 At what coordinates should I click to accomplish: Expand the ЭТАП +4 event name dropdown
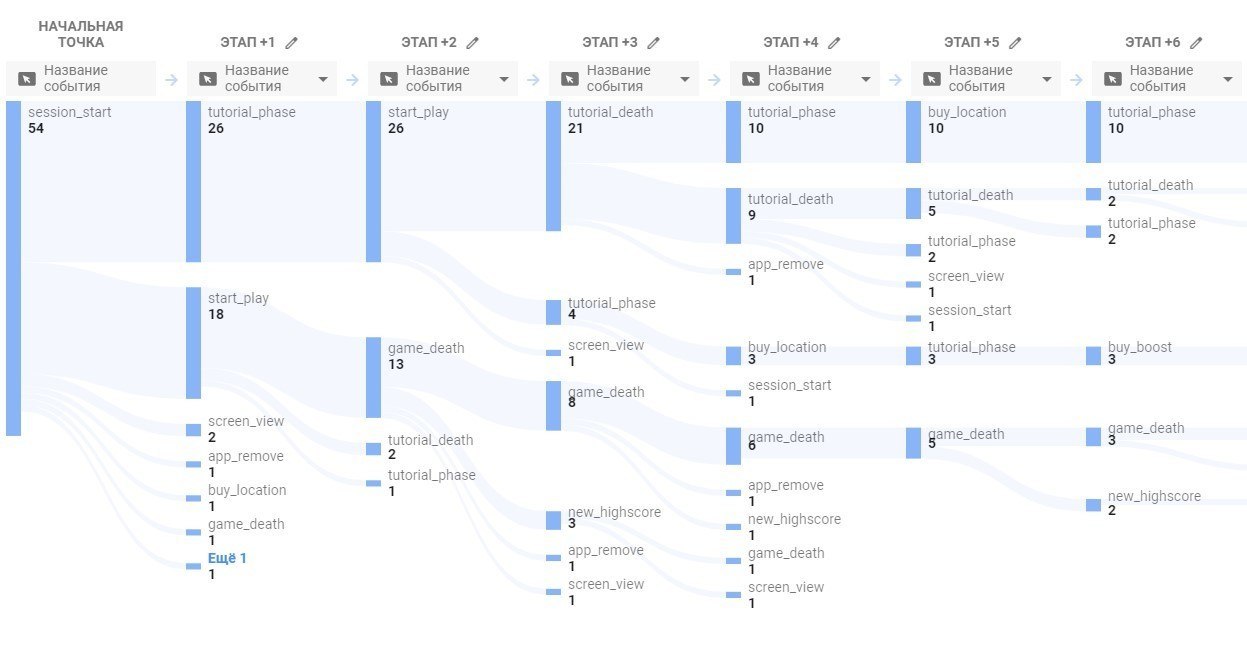805,79
